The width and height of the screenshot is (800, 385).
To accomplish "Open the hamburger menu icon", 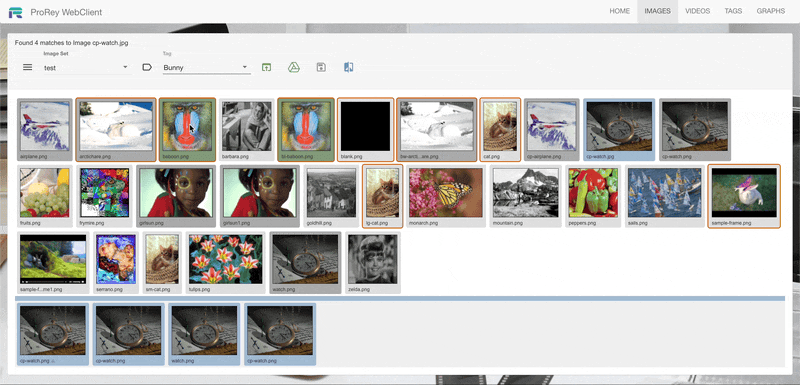I will (x=28, y=67).
